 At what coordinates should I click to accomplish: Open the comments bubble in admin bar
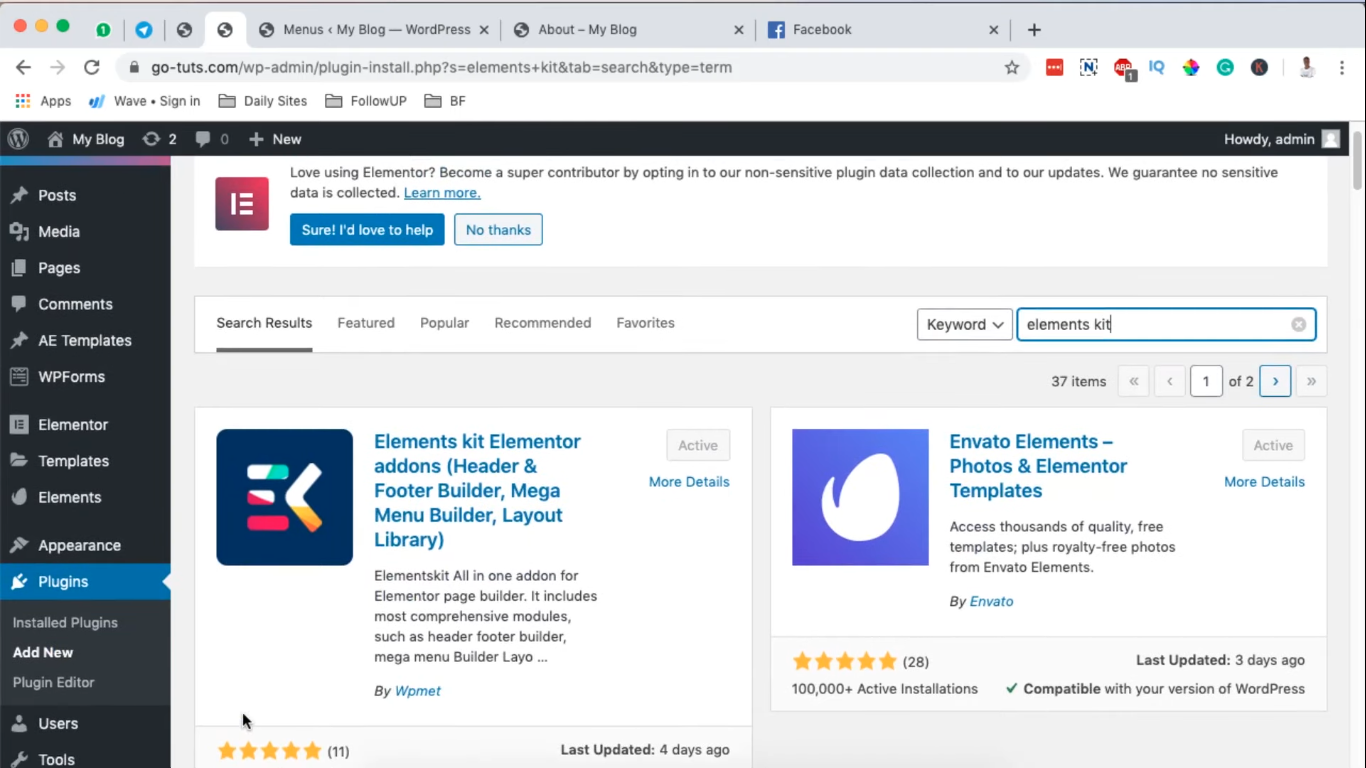pos(212,139)
